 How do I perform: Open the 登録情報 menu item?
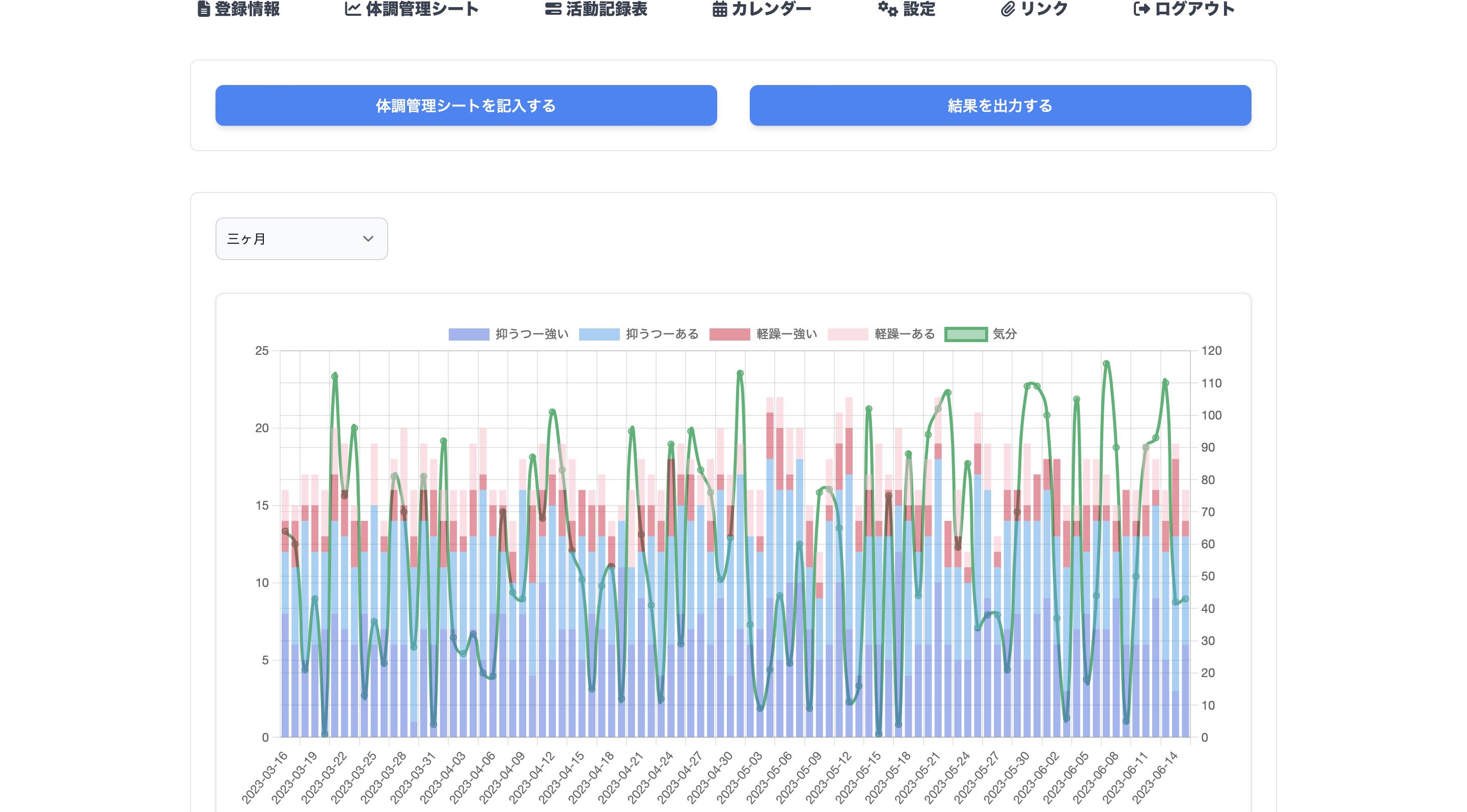click(x=238, y=9)
